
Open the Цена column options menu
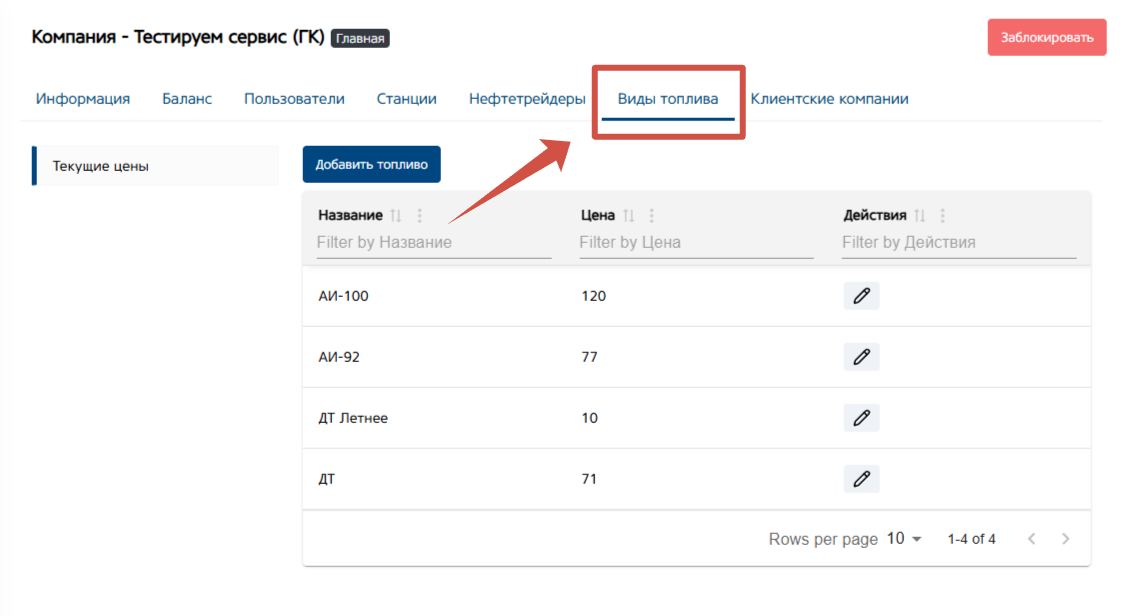(652, 216)
